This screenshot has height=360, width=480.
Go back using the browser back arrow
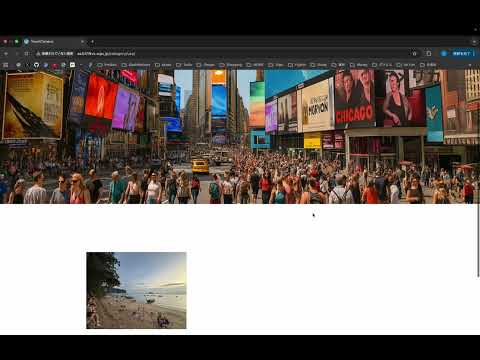point(6,53)
